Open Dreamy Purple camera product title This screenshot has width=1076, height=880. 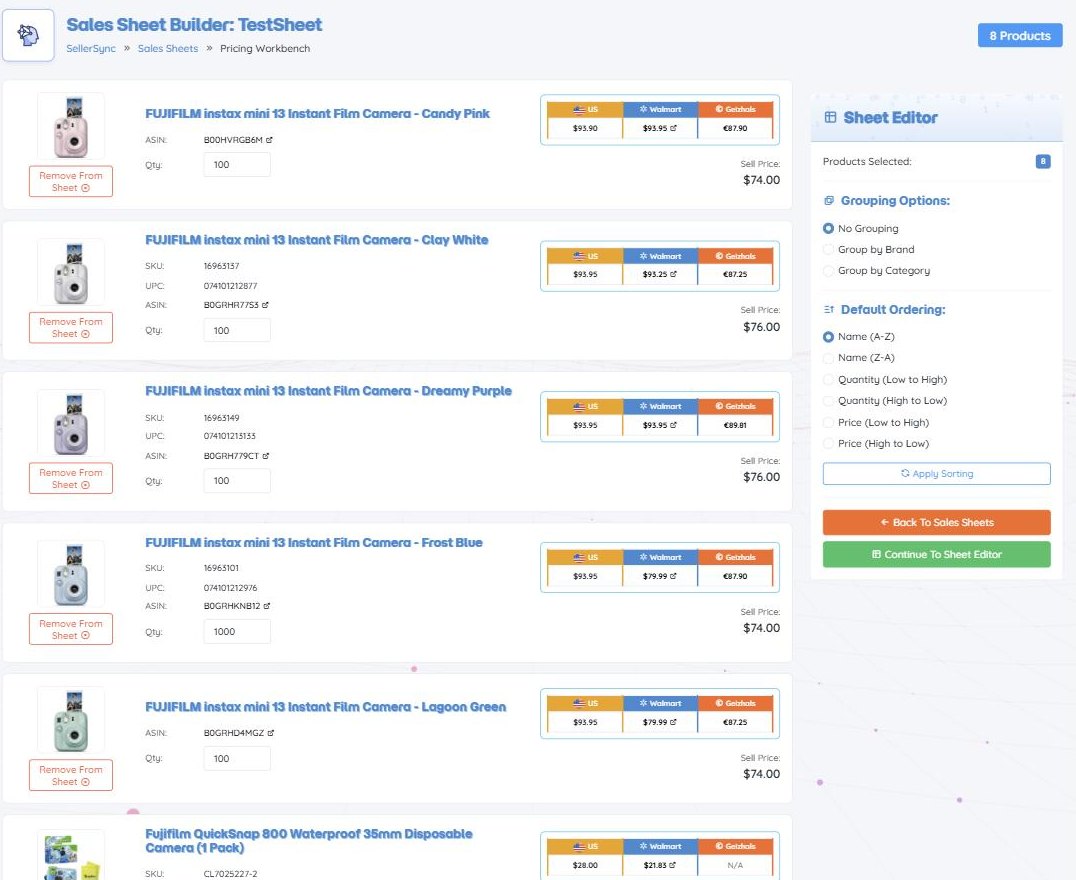[x=328, y=391]
